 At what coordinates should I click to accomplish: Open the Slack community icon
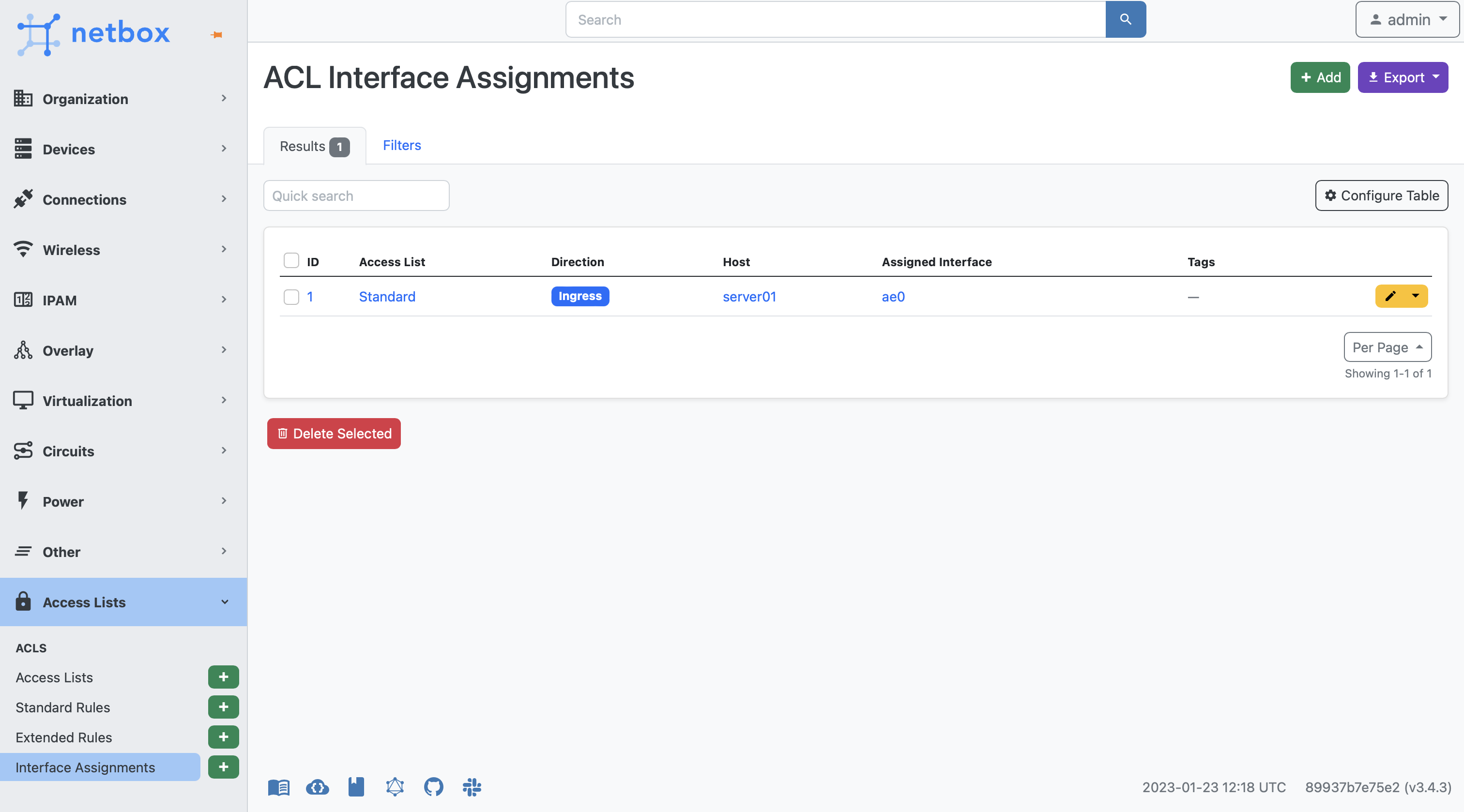click(x=472, y=787)
